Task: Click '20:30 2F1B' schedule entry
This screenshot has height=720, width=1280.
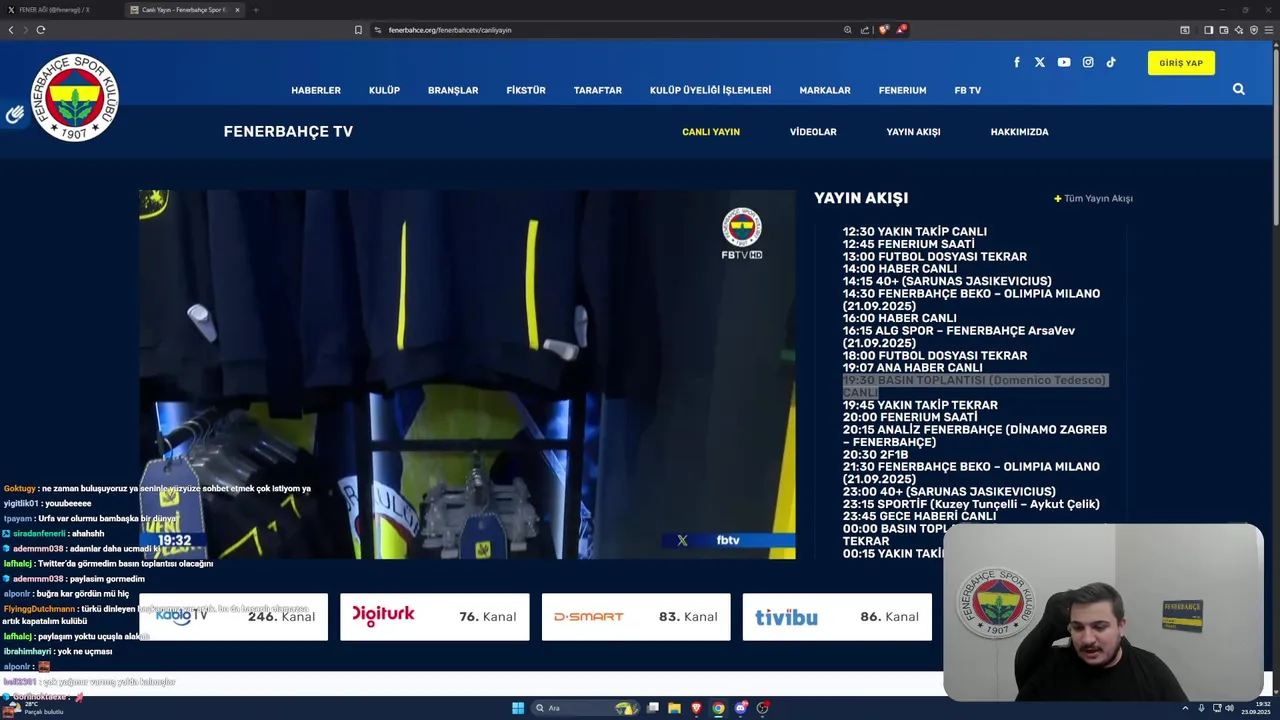Action: [874, 454]
